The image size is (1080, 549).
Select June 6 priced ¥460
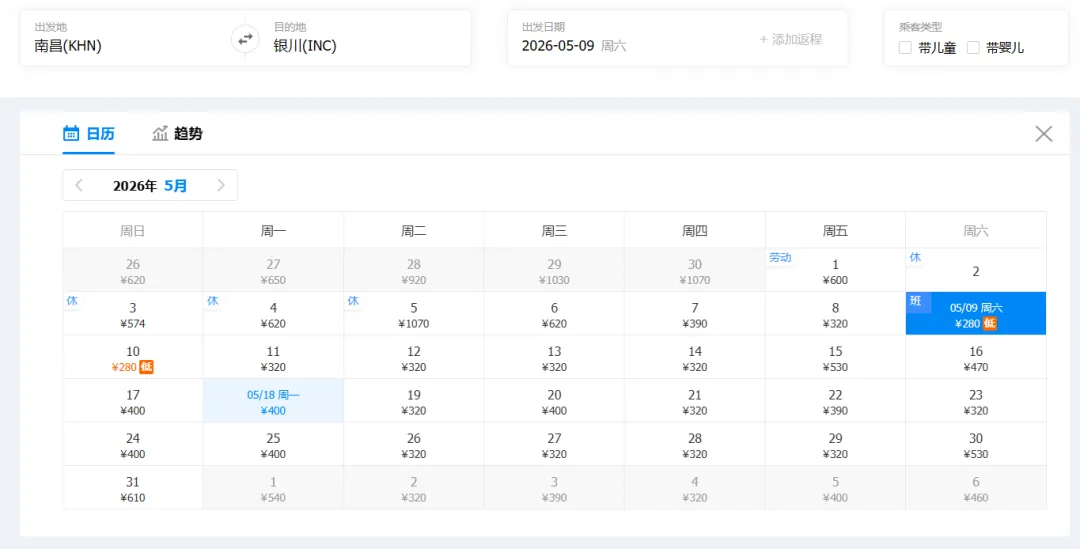point(975,487)
